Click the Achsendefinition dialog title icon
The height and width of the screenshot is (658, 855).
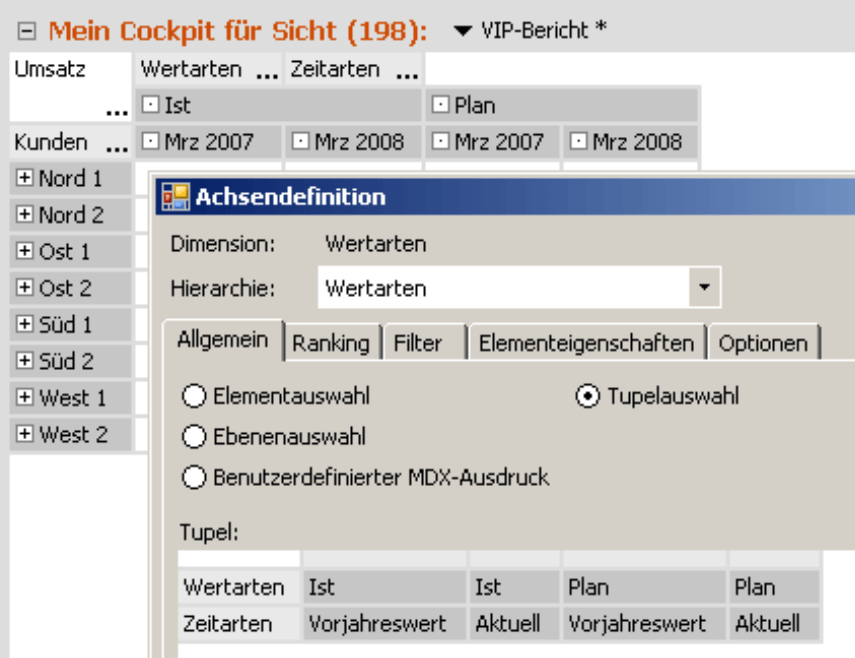click(x=174, y=196)
